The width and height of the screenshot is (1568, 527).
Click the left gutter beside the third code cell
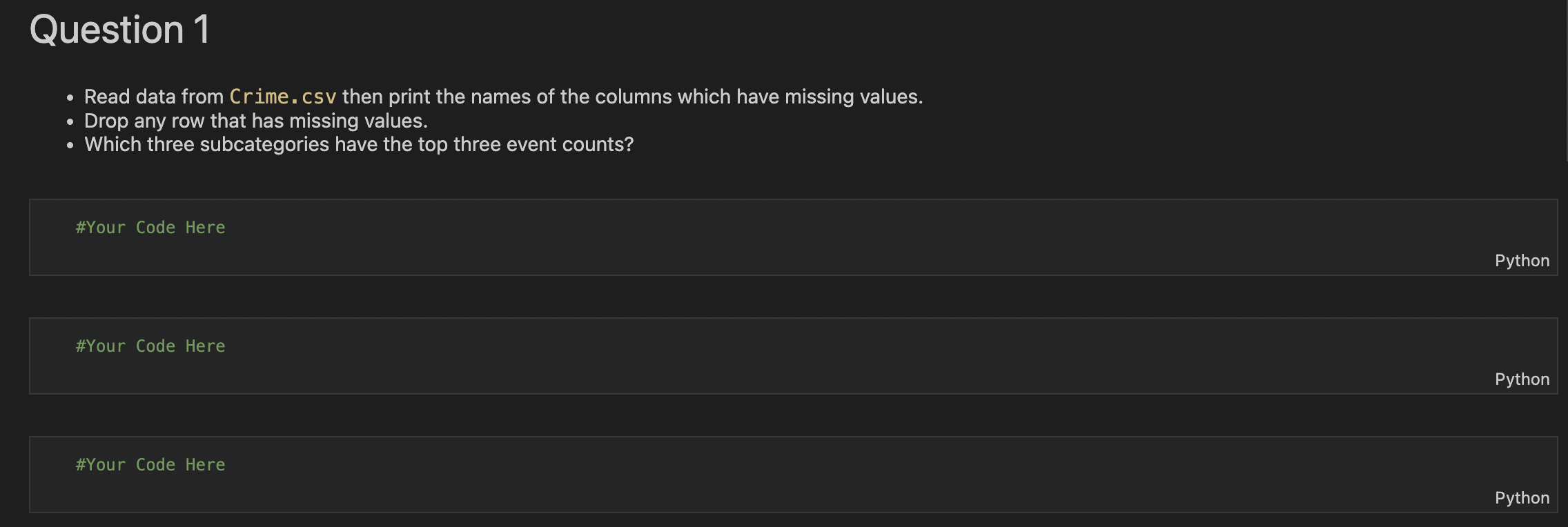[x=14, y=475]
